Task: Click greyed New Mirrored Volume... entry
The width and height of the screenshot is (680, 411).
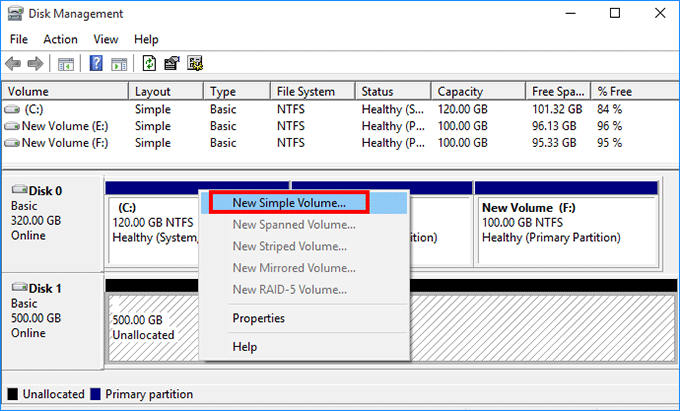Action: 304,268
